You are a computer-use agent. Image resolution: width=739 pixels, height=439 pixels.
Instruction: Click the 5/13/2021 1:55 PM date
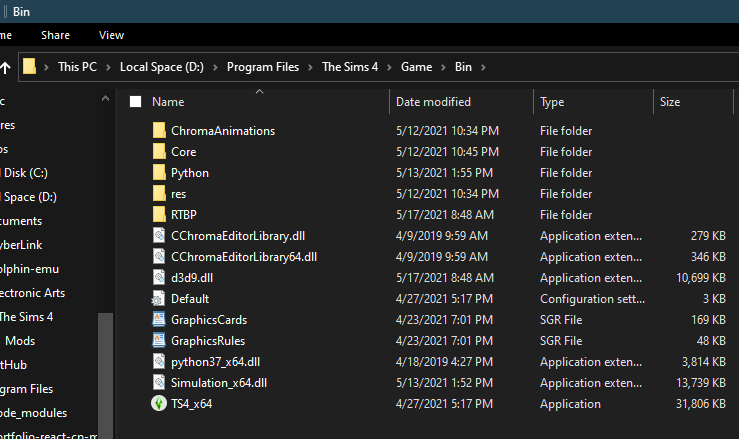pyautogui.click(x=444, y=173)
